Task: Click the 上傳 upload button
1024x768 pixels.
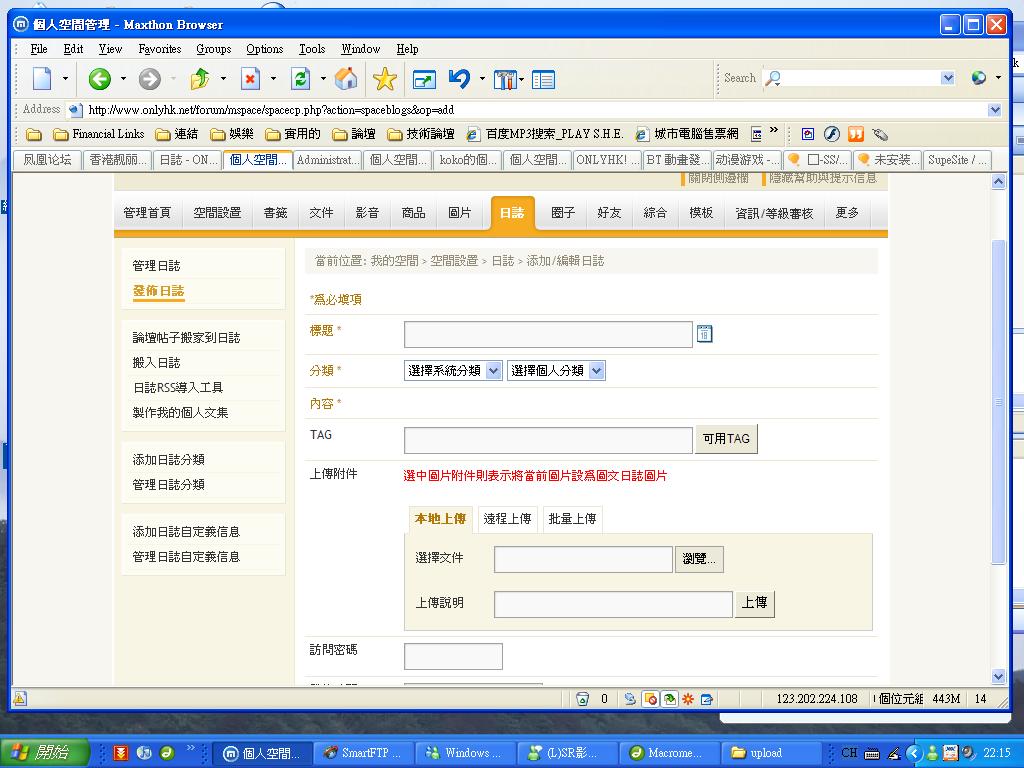Action: (755, 603)
